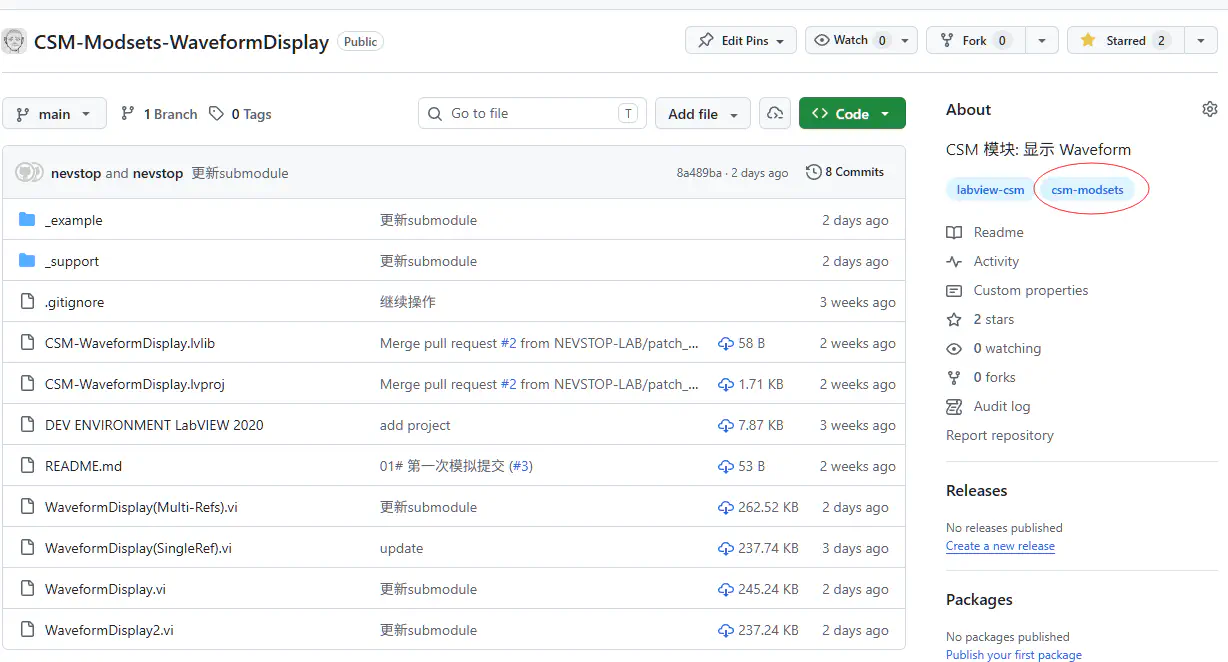Click the CSM-Modsets-WaveformDisplay repository title
Image resolution: width=1228 pixels, height=662 pixels.
[181, 42]
